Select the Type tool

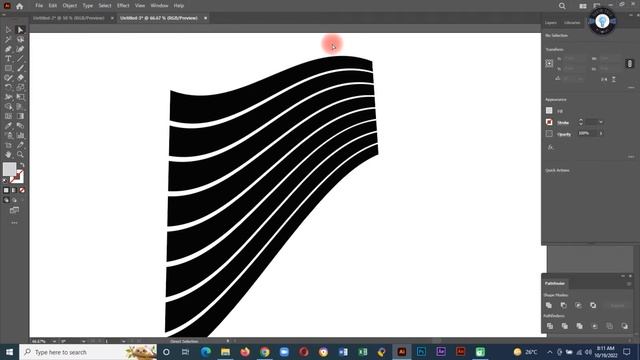coord(8,59)
